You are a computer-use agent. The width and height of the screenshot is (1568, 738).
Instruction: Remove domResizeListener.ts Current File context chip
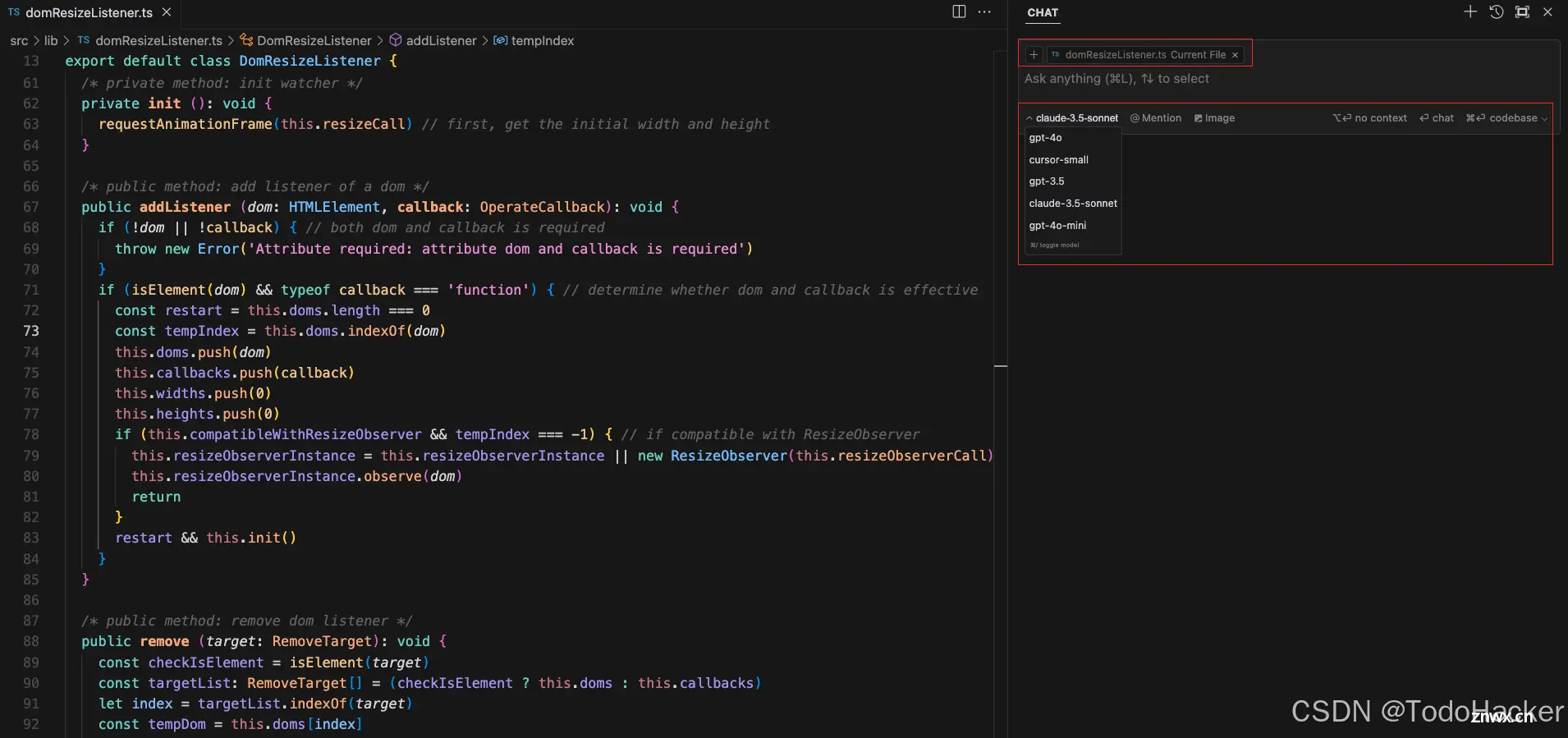1235,55
